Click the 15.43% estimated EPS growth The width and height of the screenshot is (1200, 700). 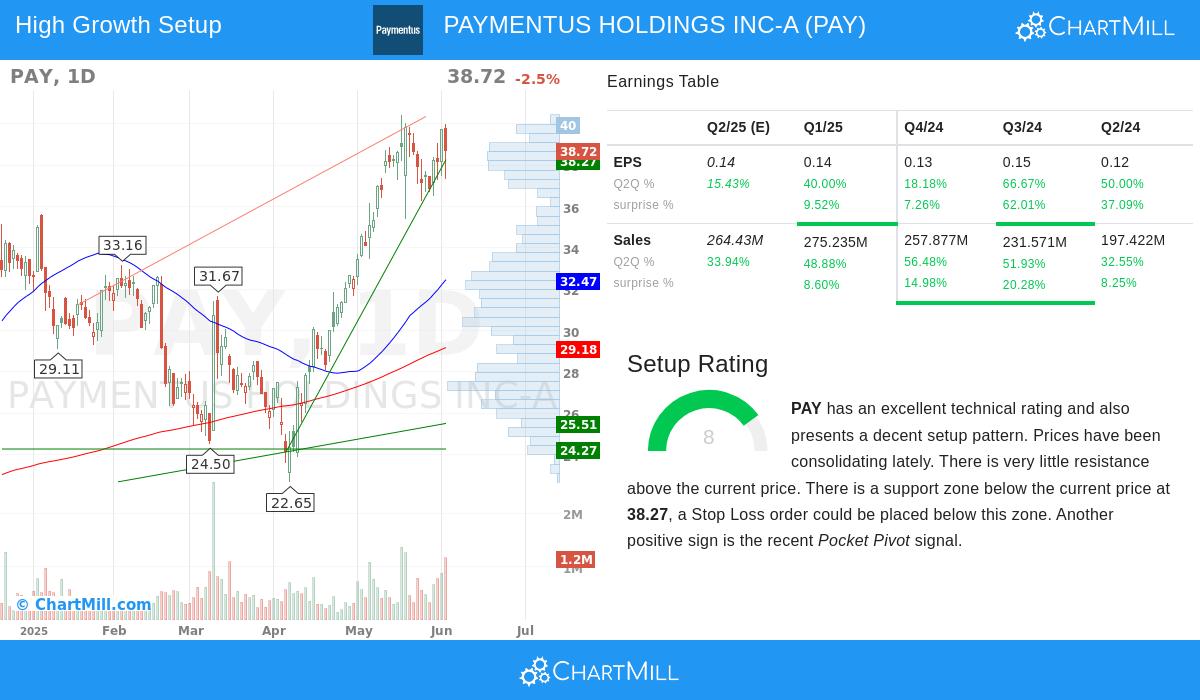(x=728, y=184)
